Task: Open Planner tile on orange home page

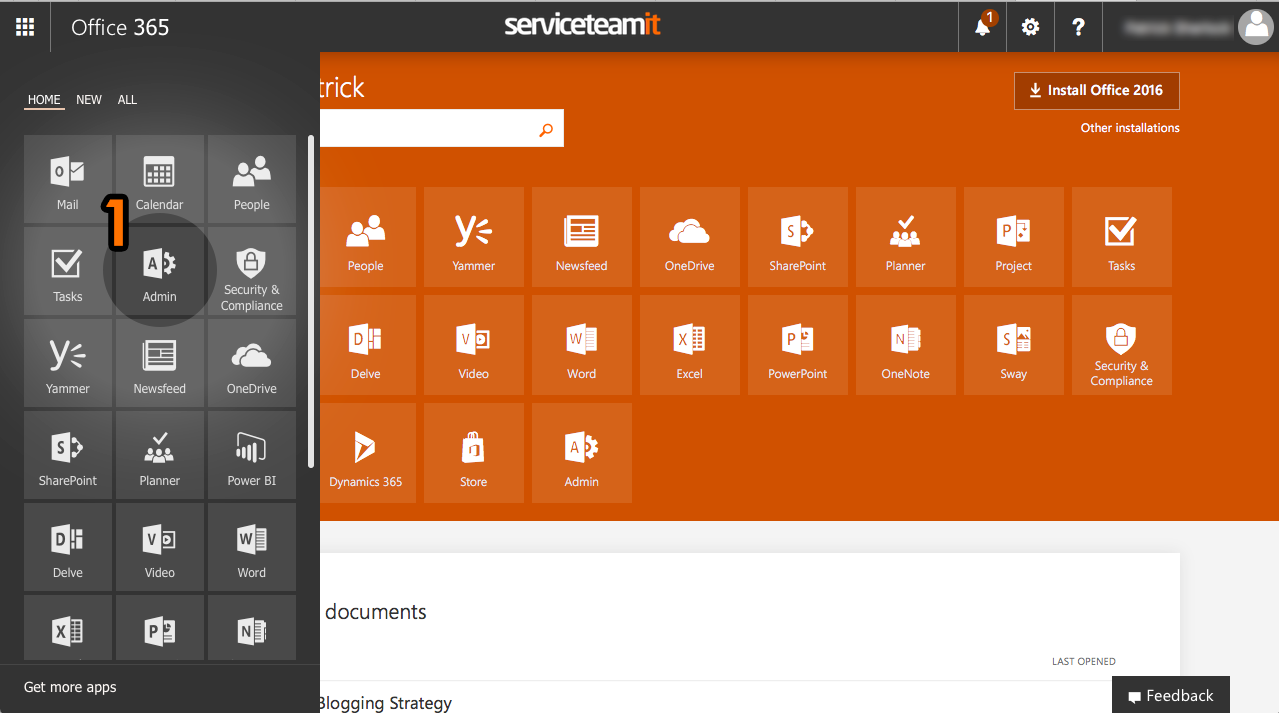Action: pyautogui.click(x=906, y=237)
